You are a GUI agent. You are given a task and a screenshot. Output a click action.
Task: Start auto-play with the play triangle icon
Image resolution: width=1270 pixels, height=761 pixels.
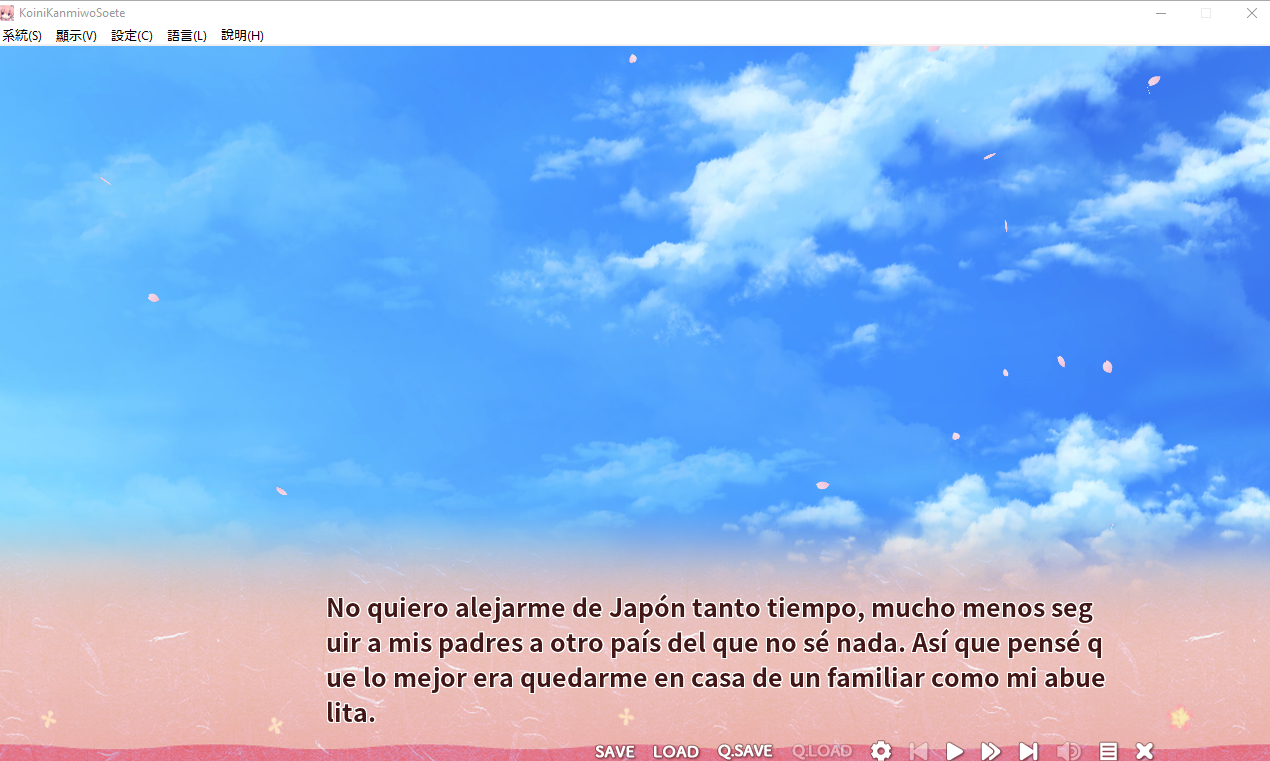955,751
